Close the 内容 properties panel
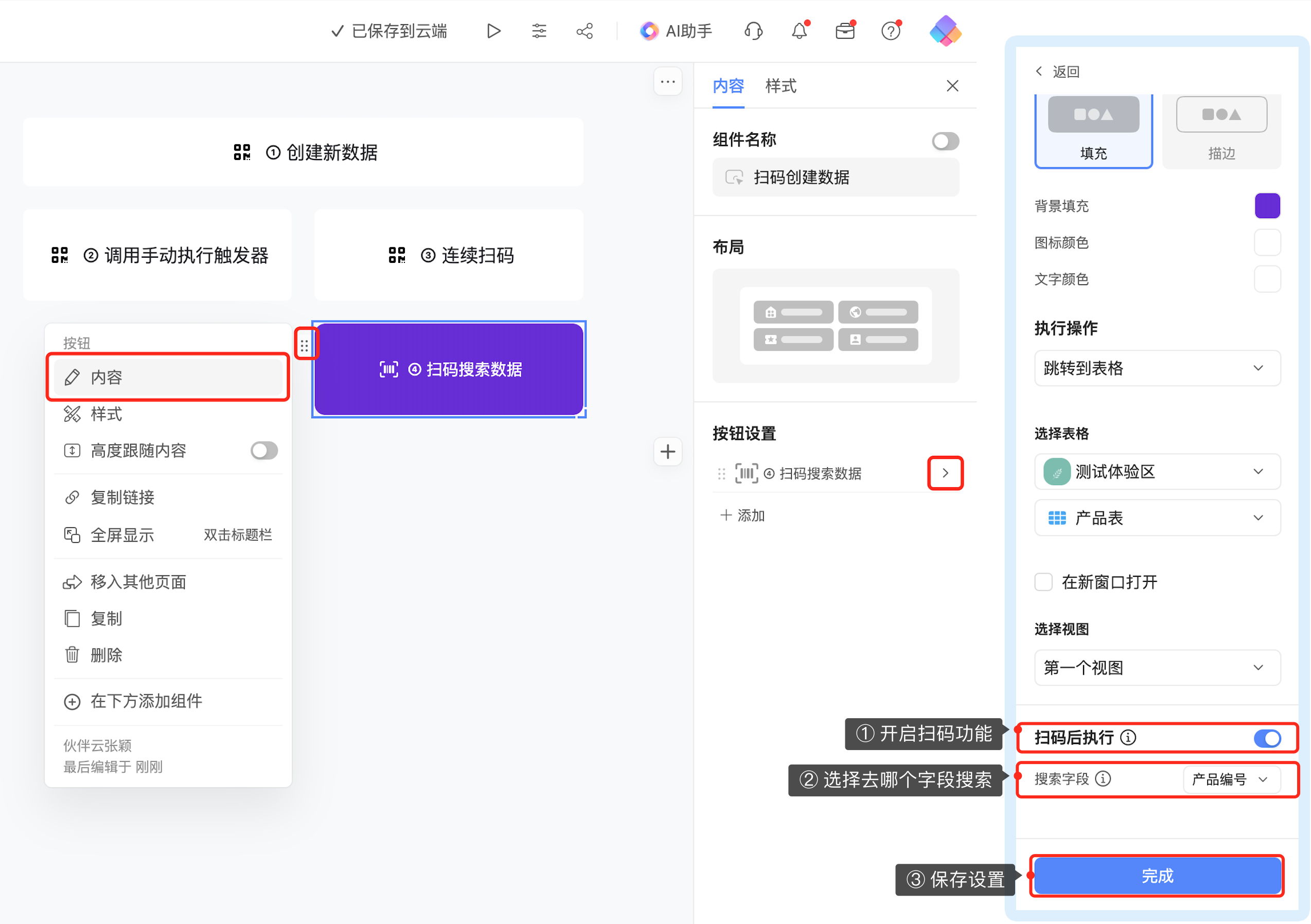The height and width of the screenshot is (924, 1311). tap(952, 86)
